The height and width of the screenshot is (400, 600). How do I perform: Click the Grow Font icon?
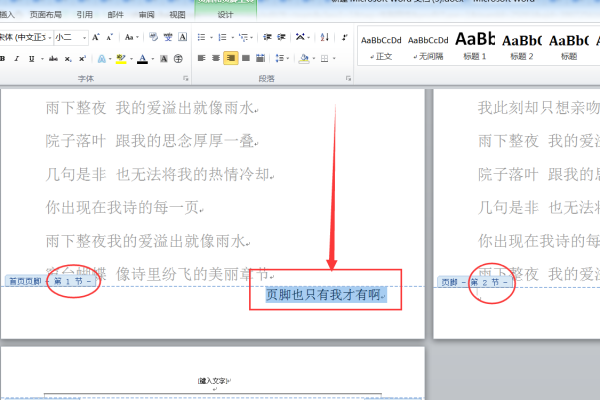click(96, 37)
